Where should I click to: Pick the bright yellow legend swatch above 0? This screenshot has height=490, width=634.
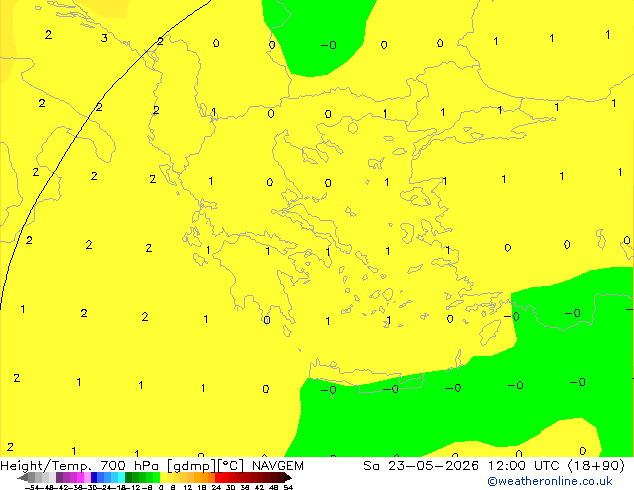tap(163, 477)
